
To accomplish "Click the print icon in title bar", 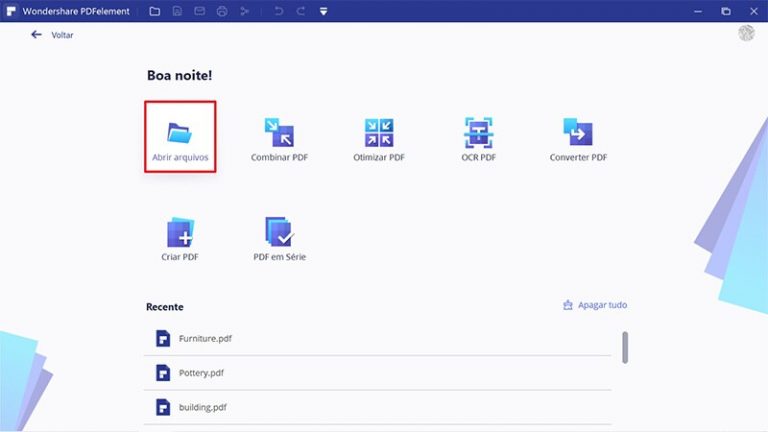I will pos(222,11).
